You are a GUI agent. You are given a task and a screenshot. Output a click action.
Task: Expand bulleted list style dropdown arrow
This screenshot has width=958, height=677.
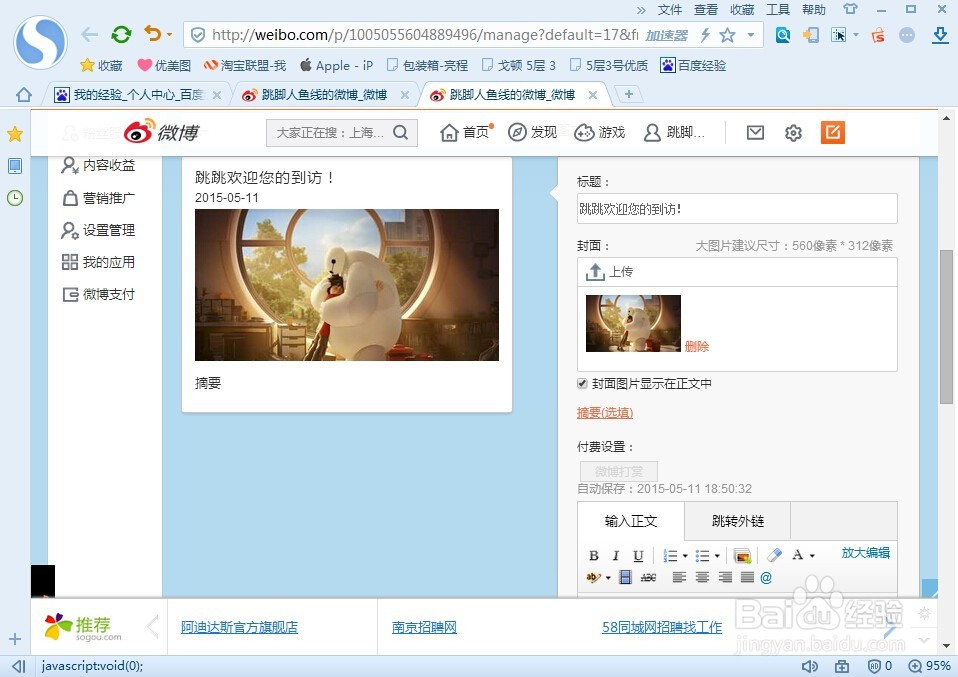(x=717, y=556)
